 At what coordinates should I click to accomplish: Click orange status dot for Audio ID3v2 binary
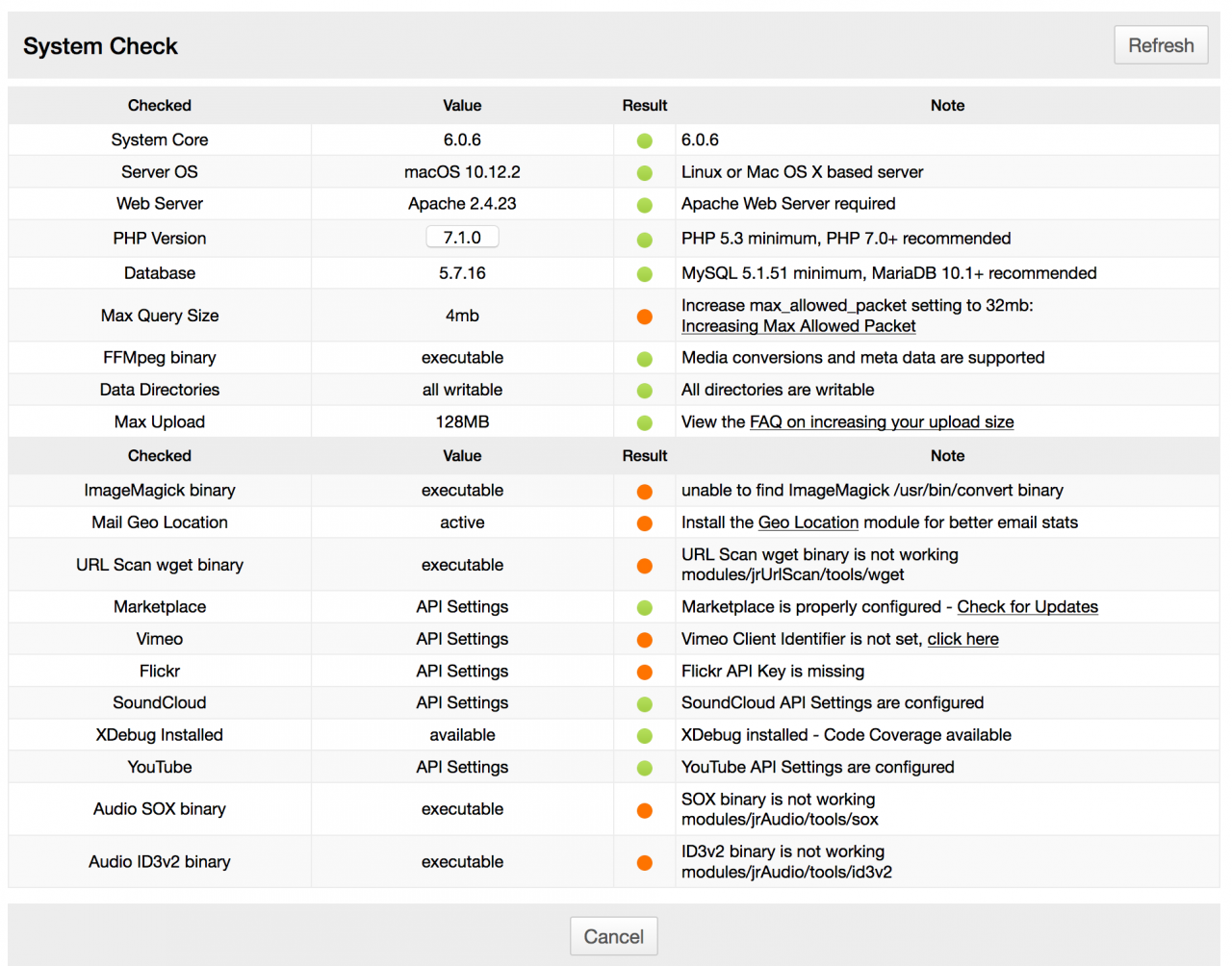(x=645, y=863)
